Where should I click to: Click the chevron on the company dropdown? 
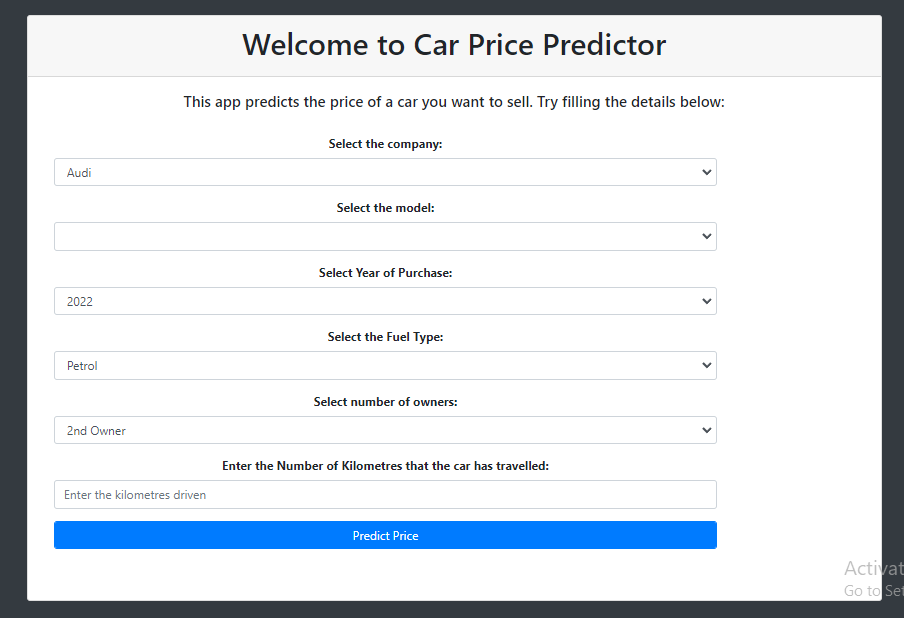707,171
